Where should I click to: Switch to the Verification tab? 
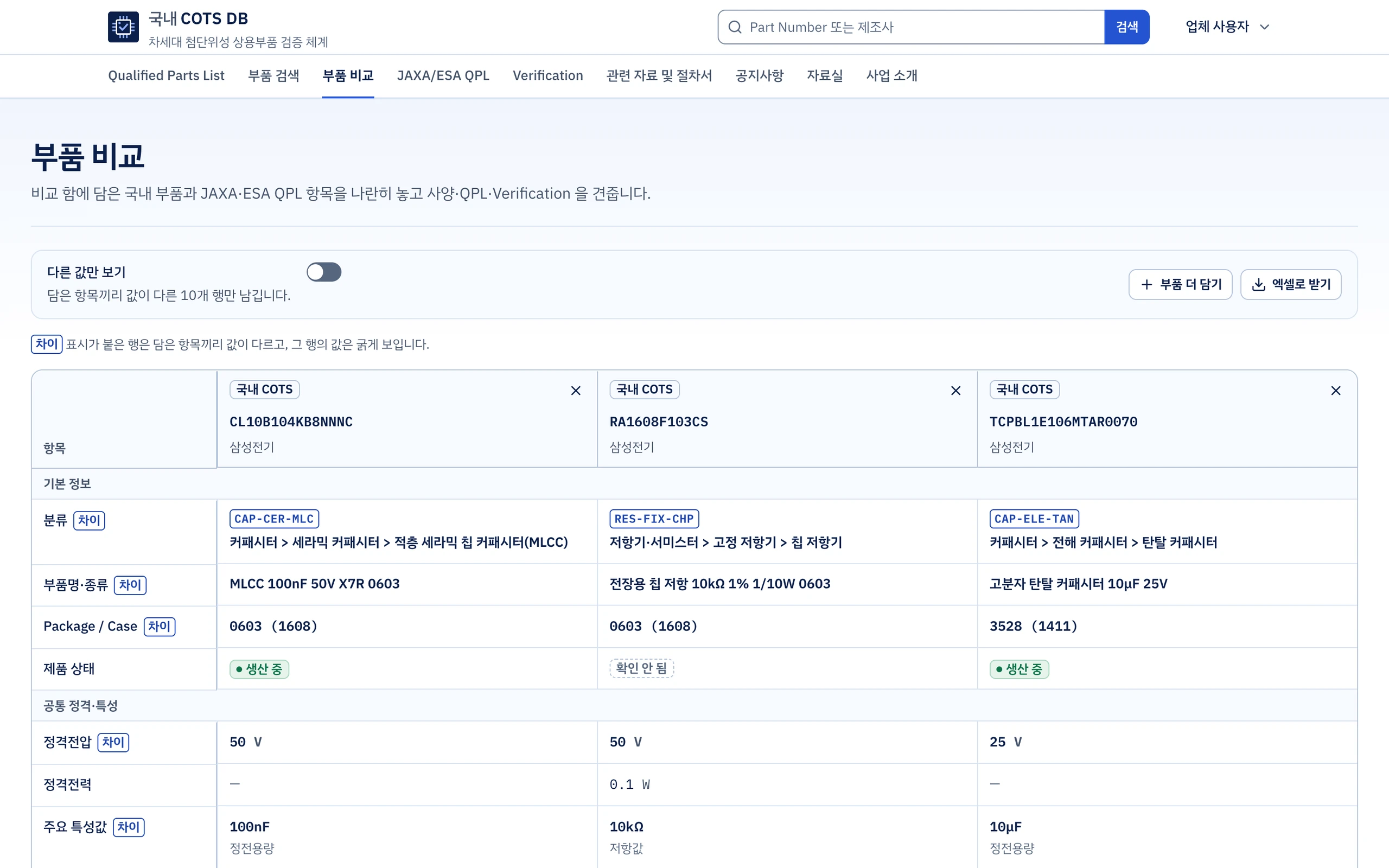pos(547,75)
